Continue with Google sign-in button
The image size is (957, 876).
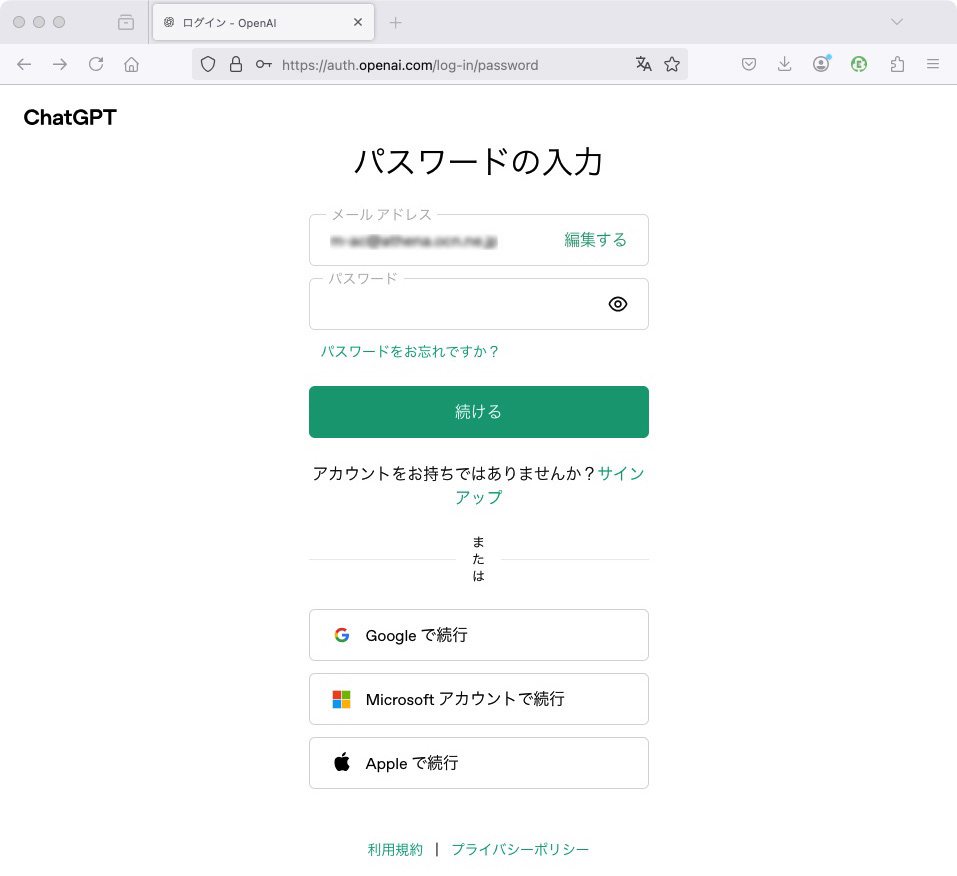click(478, 635)
